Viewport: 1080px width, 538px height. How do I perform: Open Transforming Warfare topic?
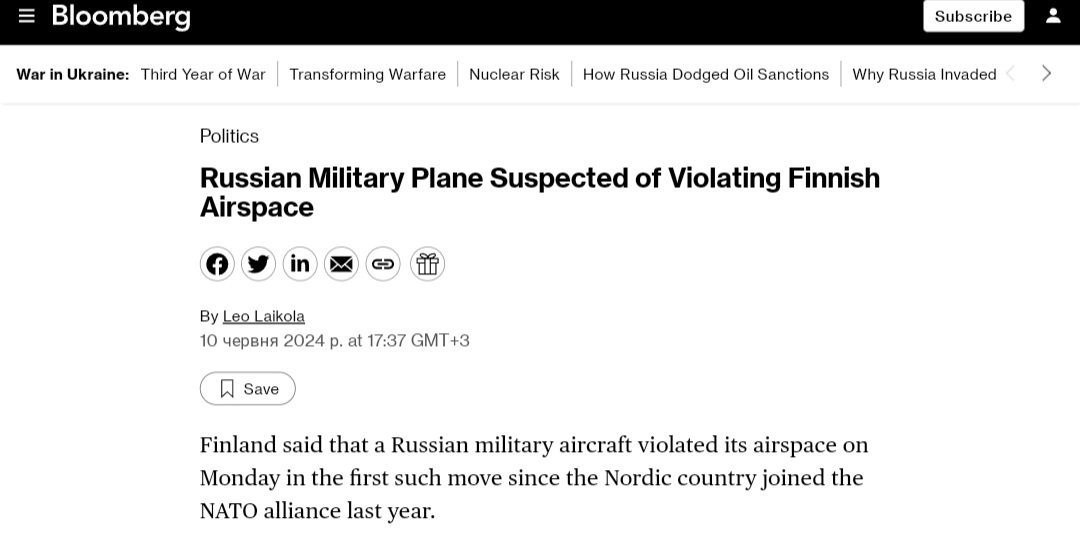tap(367, 74)
